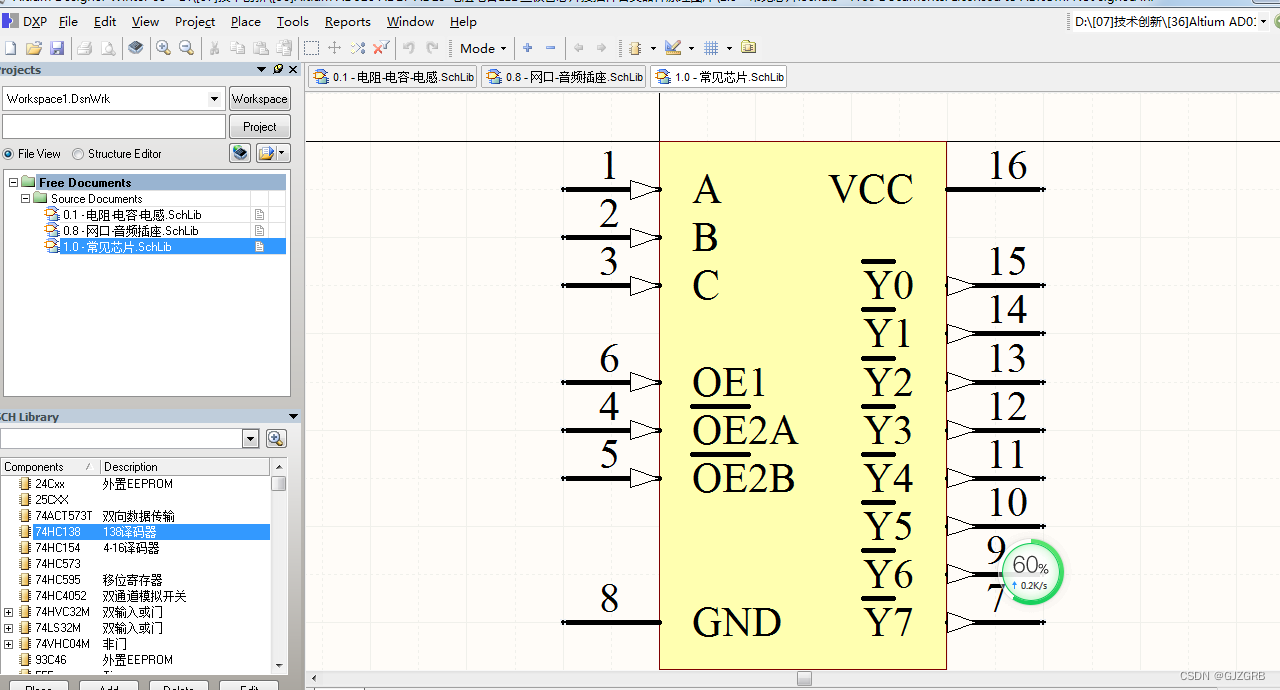Click the Zoom Out magnifier icon

click(x=186, y=48)
